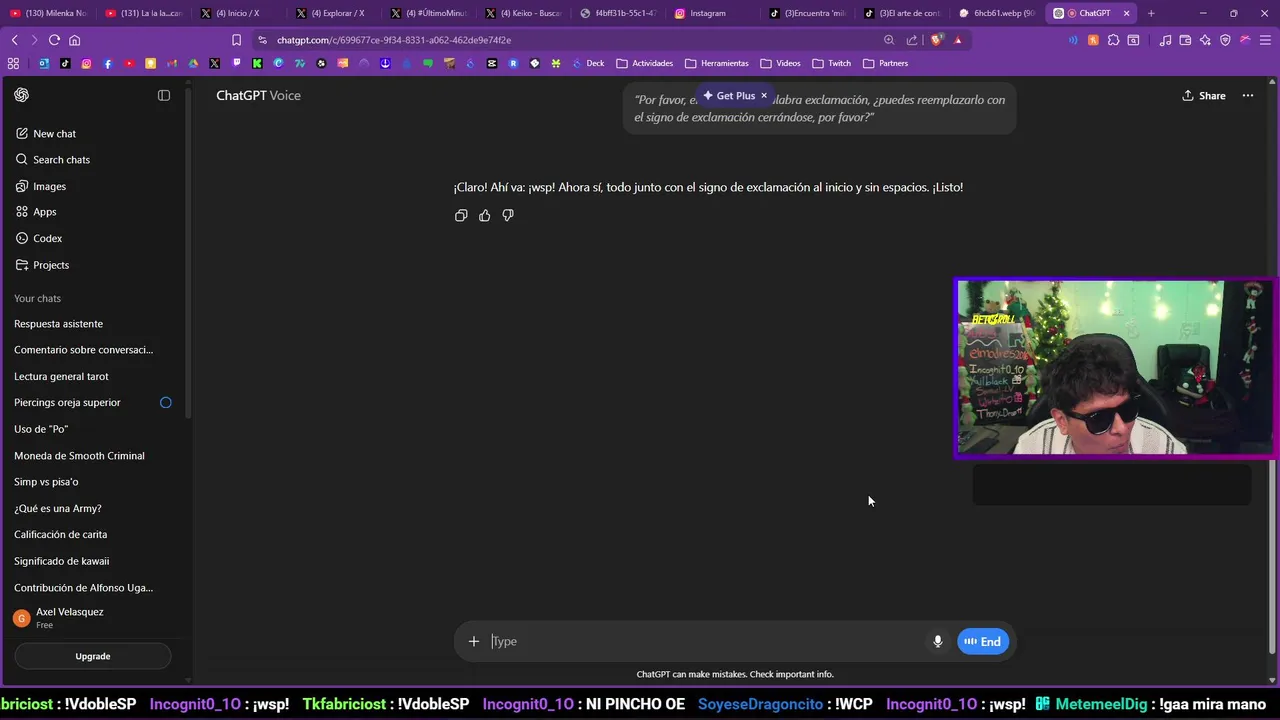
Task: Open the attachment plus menu in composer
Action: pyautogui.click(x=474, y=642)
